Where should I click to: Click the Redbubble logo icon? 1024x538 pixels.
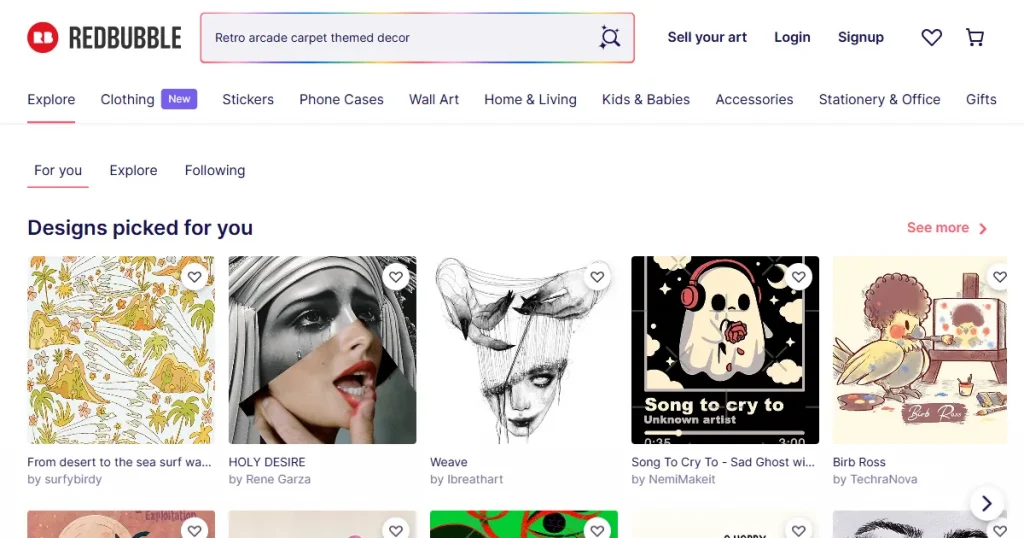pos(42,37)
